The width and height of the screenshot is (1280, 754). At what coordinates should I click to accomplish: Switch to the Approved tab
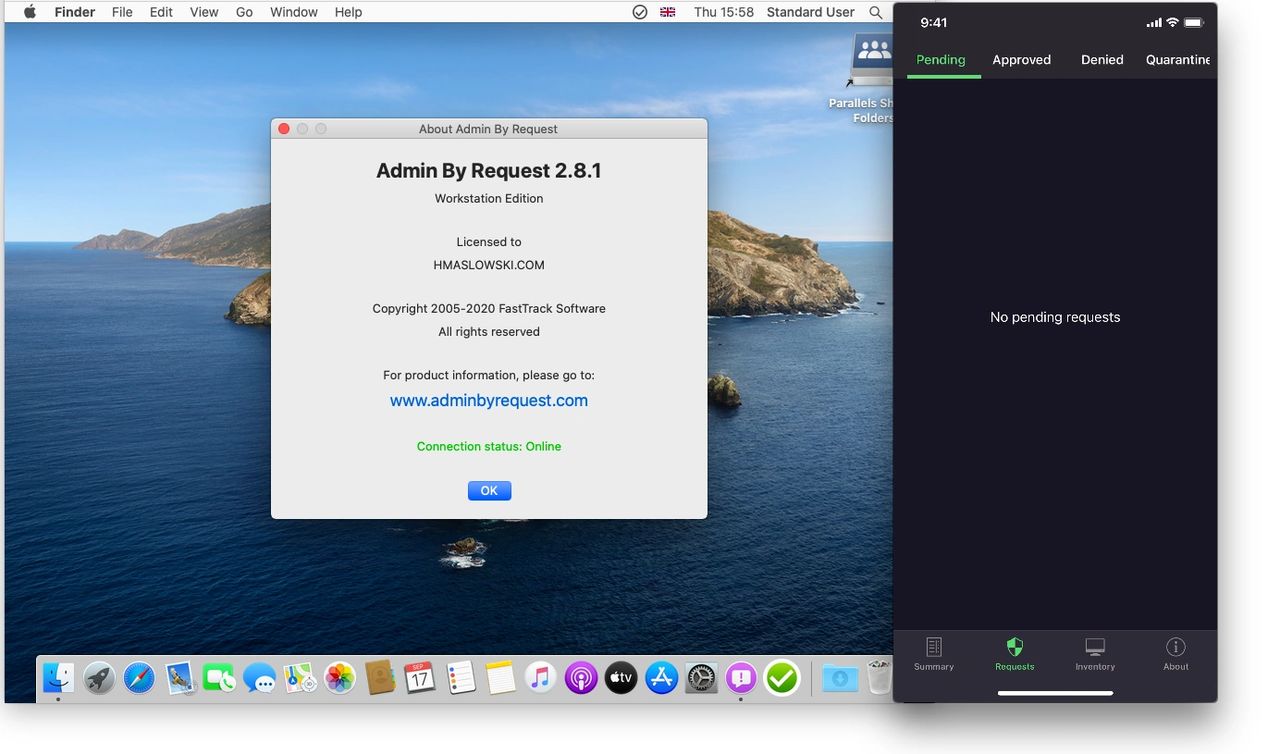[x=1021, y=60]
